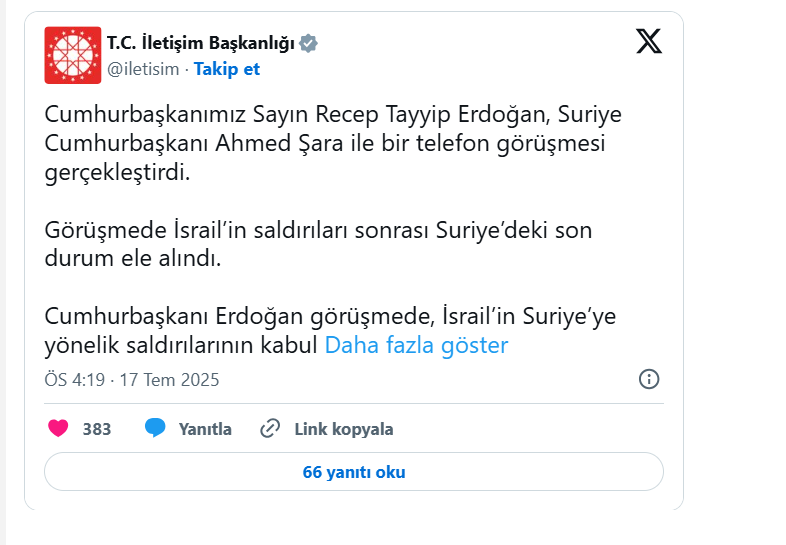This screenshot has width=786, height=545.
Task: Click the paragraph starting with Görüşmede İsrail'in
Action: (x=318, y=244)
